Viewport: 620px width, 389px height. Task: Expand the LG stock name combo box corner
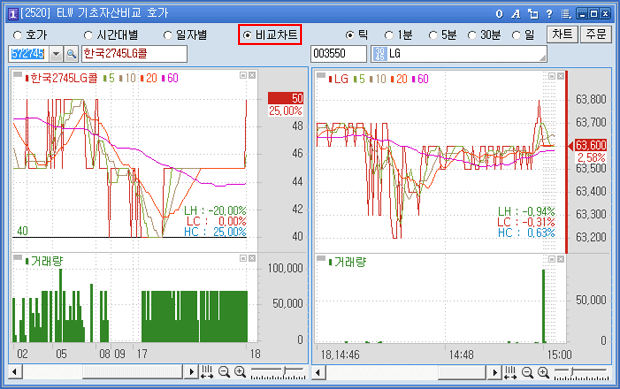point(543,58)
